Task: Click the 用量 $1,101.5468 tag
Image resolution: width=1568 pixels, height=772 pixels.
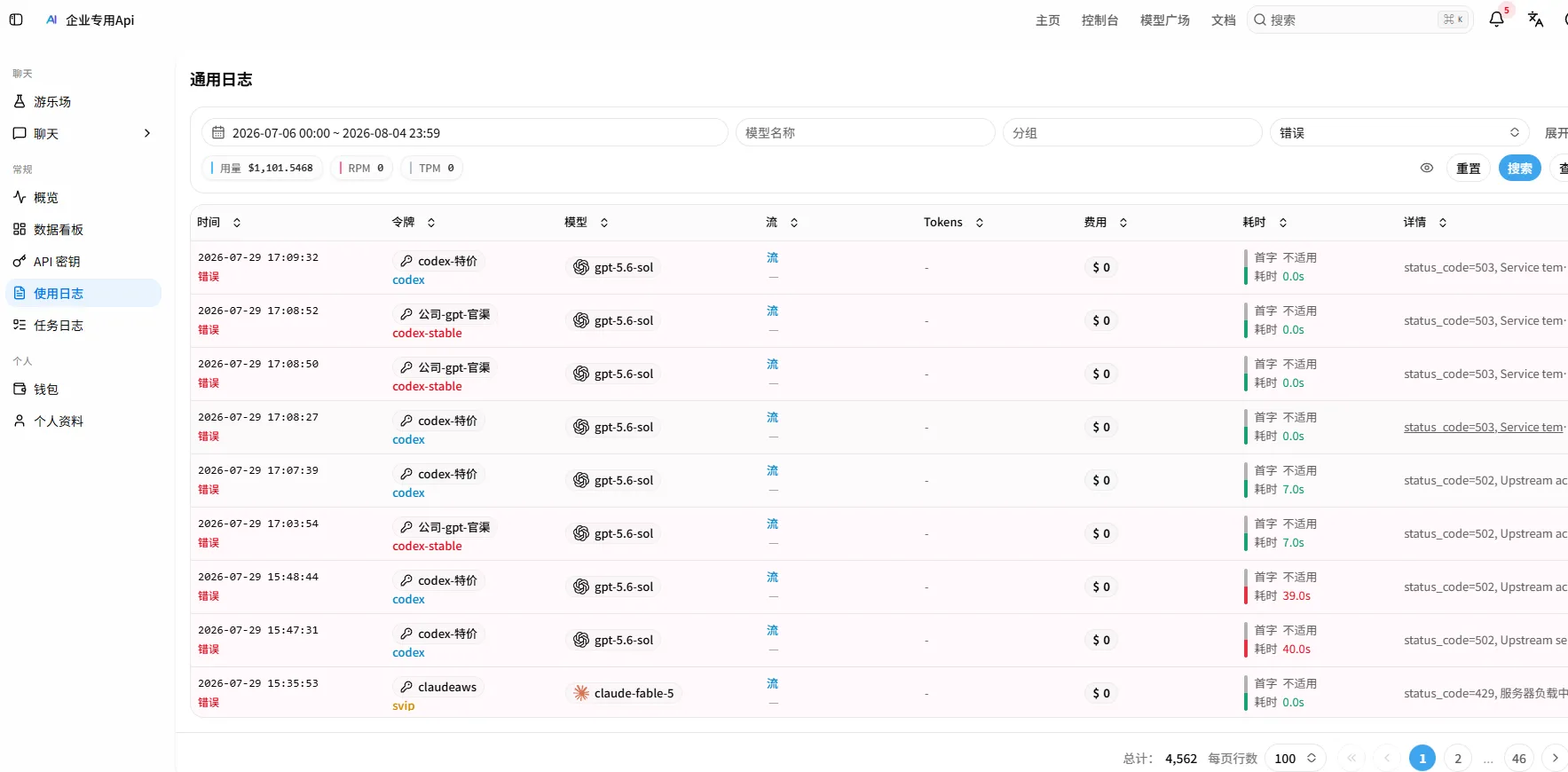Action: click(263, 168)
